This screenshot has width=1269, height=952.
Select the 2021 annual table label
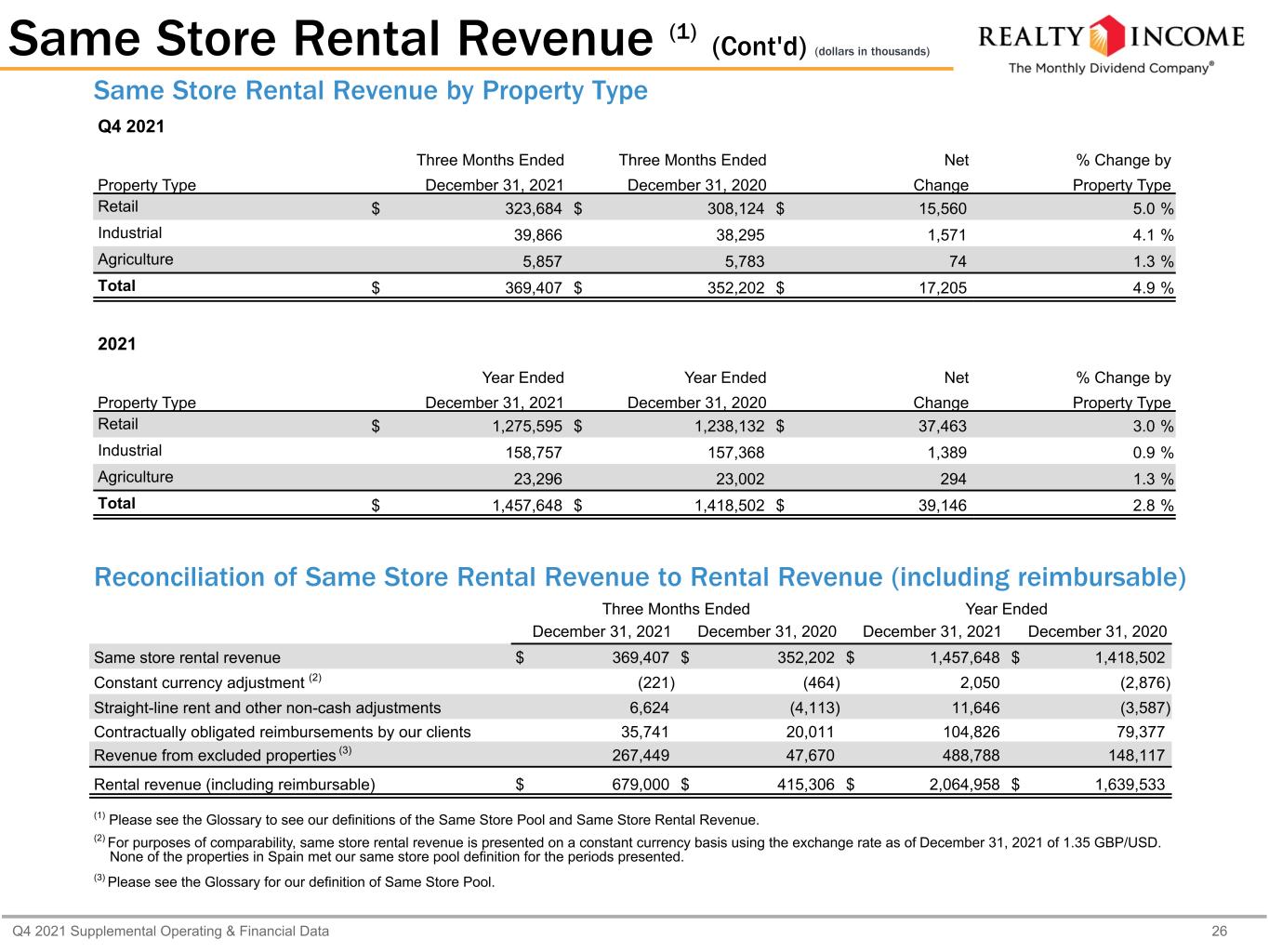(x=117, y=345)
